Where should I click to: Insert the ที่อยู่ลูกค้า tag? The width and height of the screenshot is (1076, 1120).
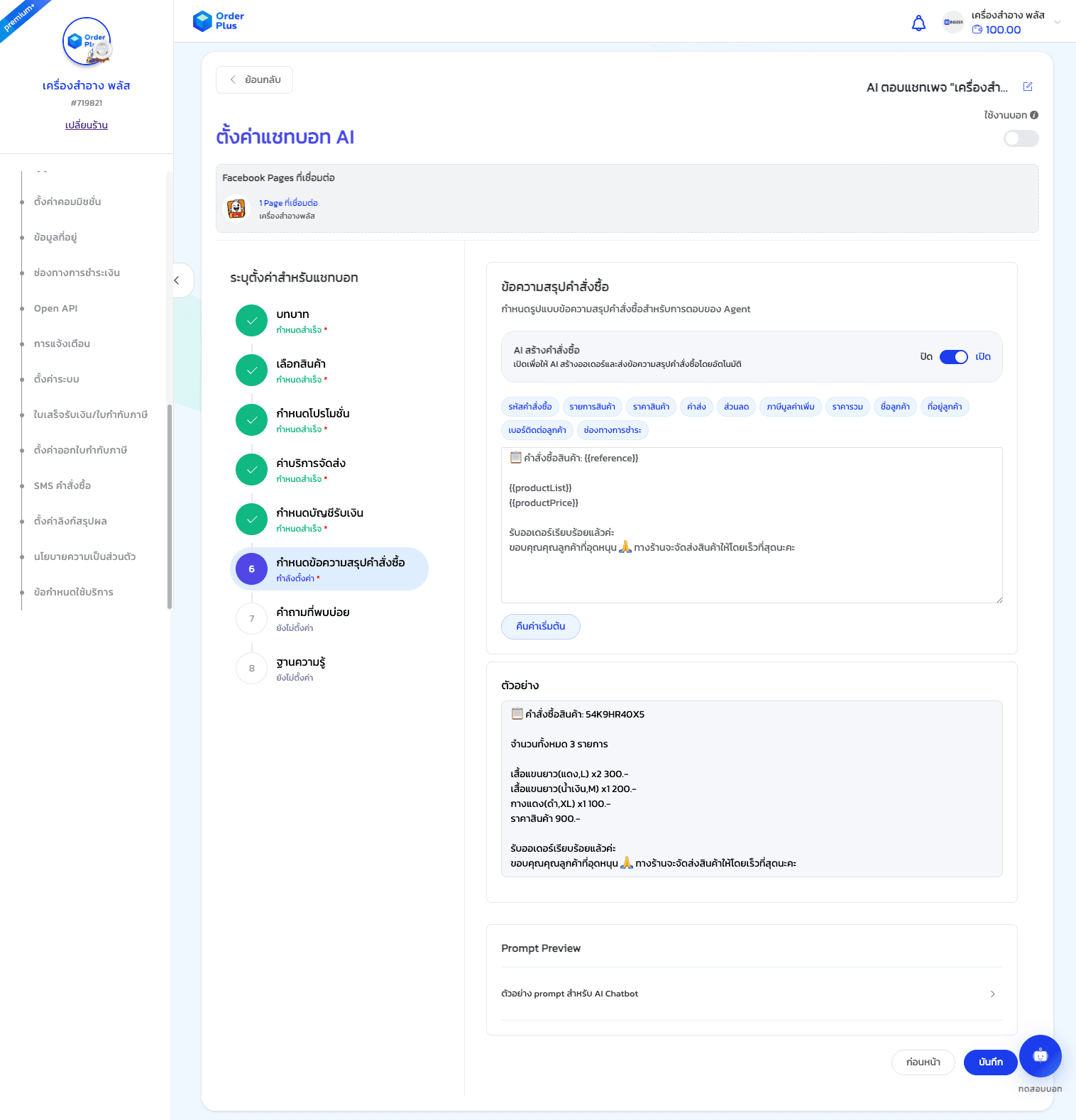tap(945, 407)
